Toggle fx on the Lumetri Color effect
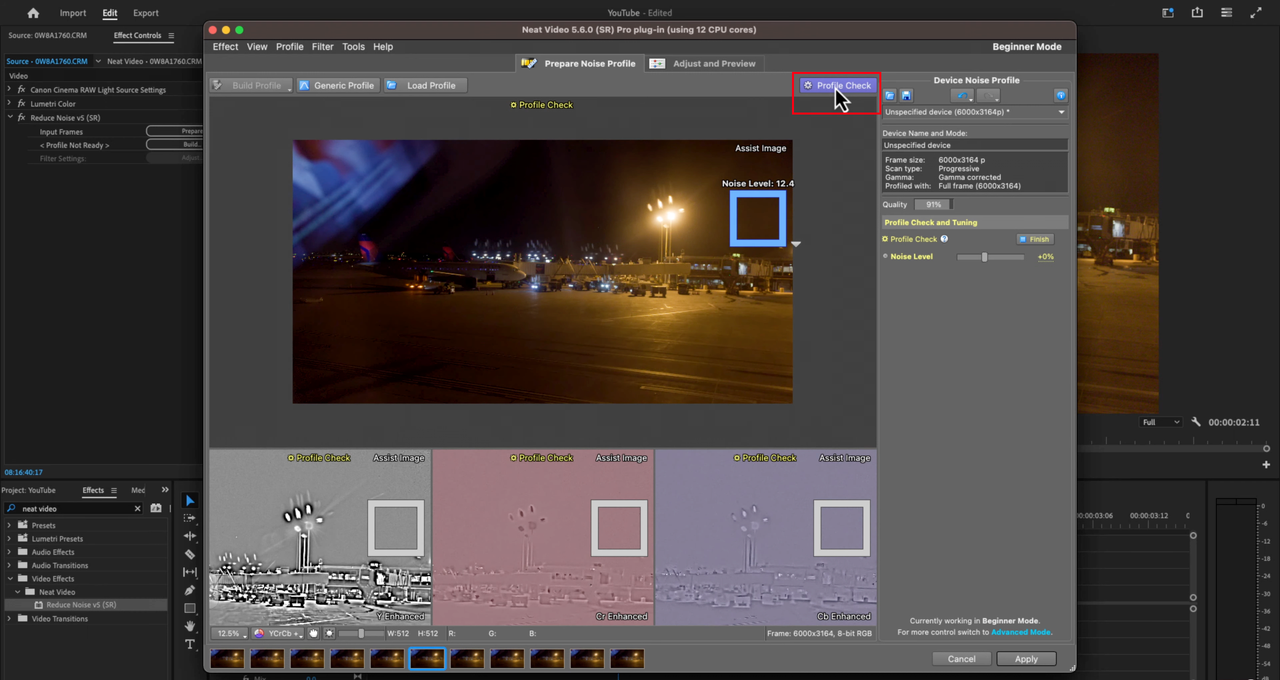Viewport: 1280px width, 680px height. click(x=21, y=104)
